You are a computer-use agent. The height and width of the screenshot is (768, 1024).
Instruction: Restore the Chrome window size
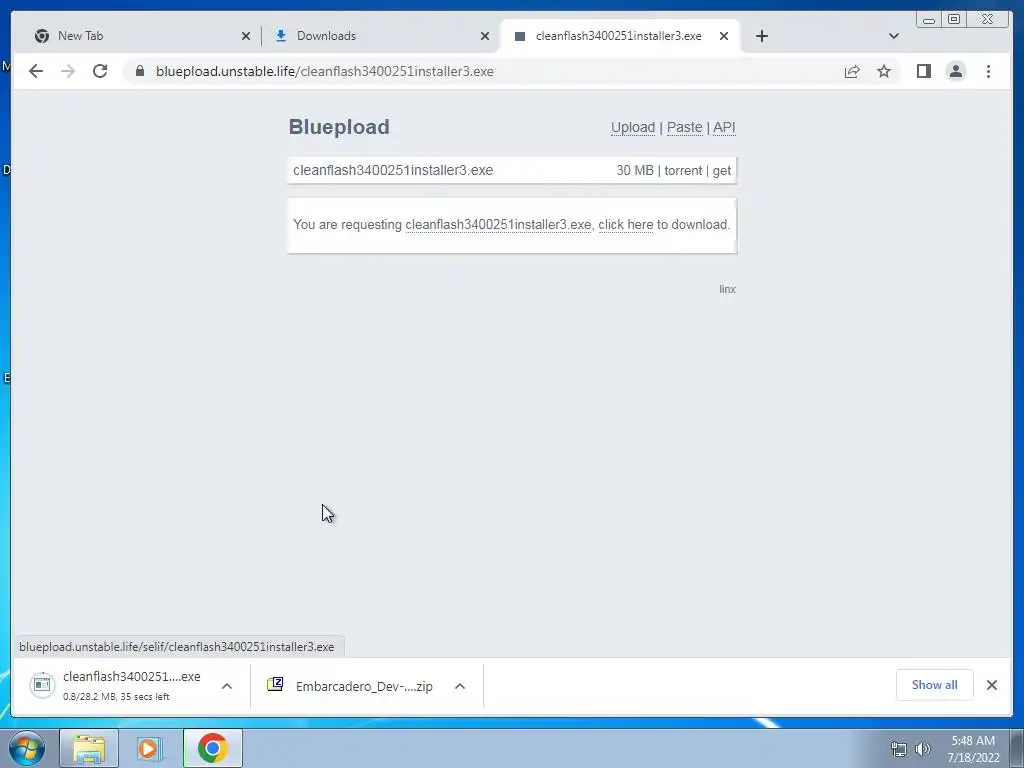[953, 20]
